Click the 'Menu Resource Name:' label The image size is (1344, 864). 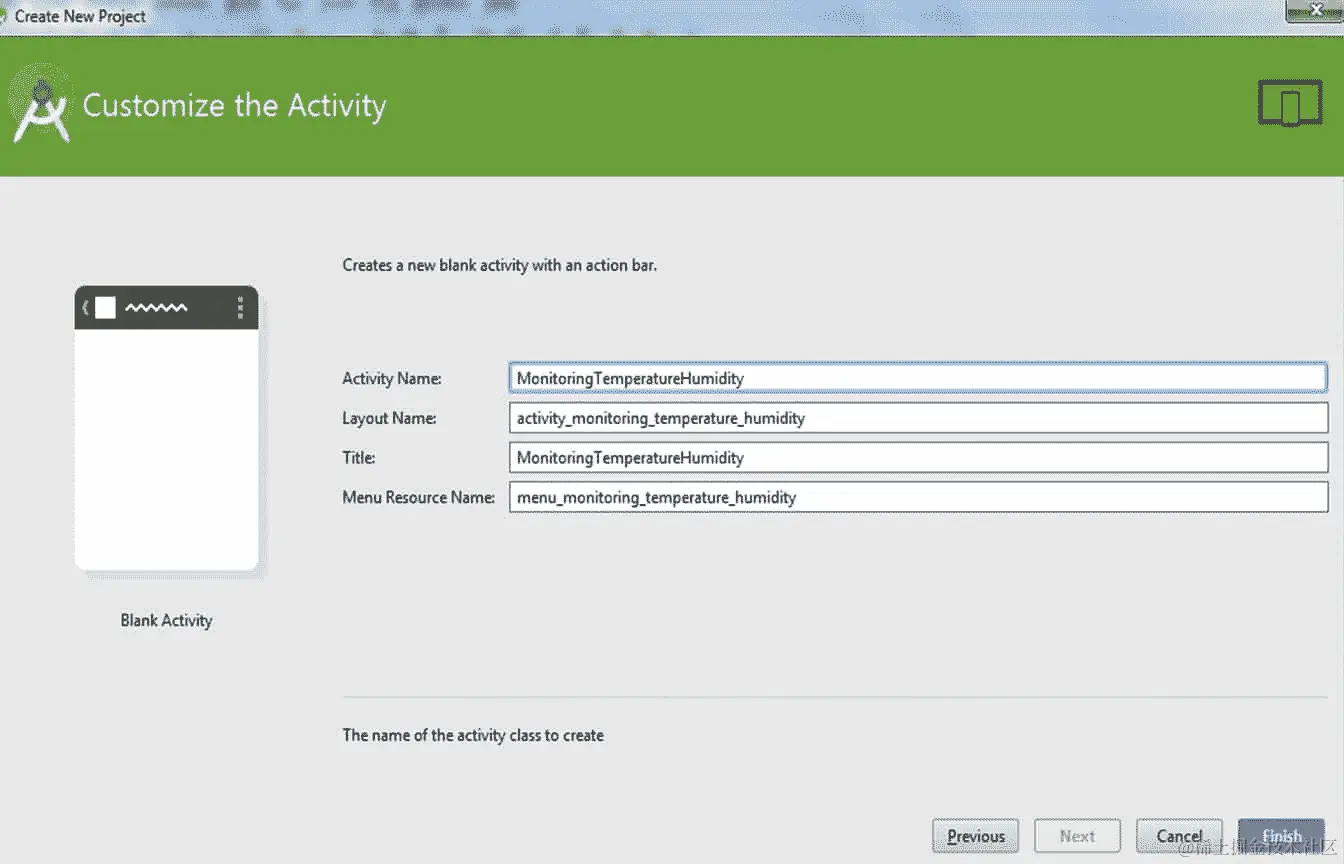coord(418,497)
